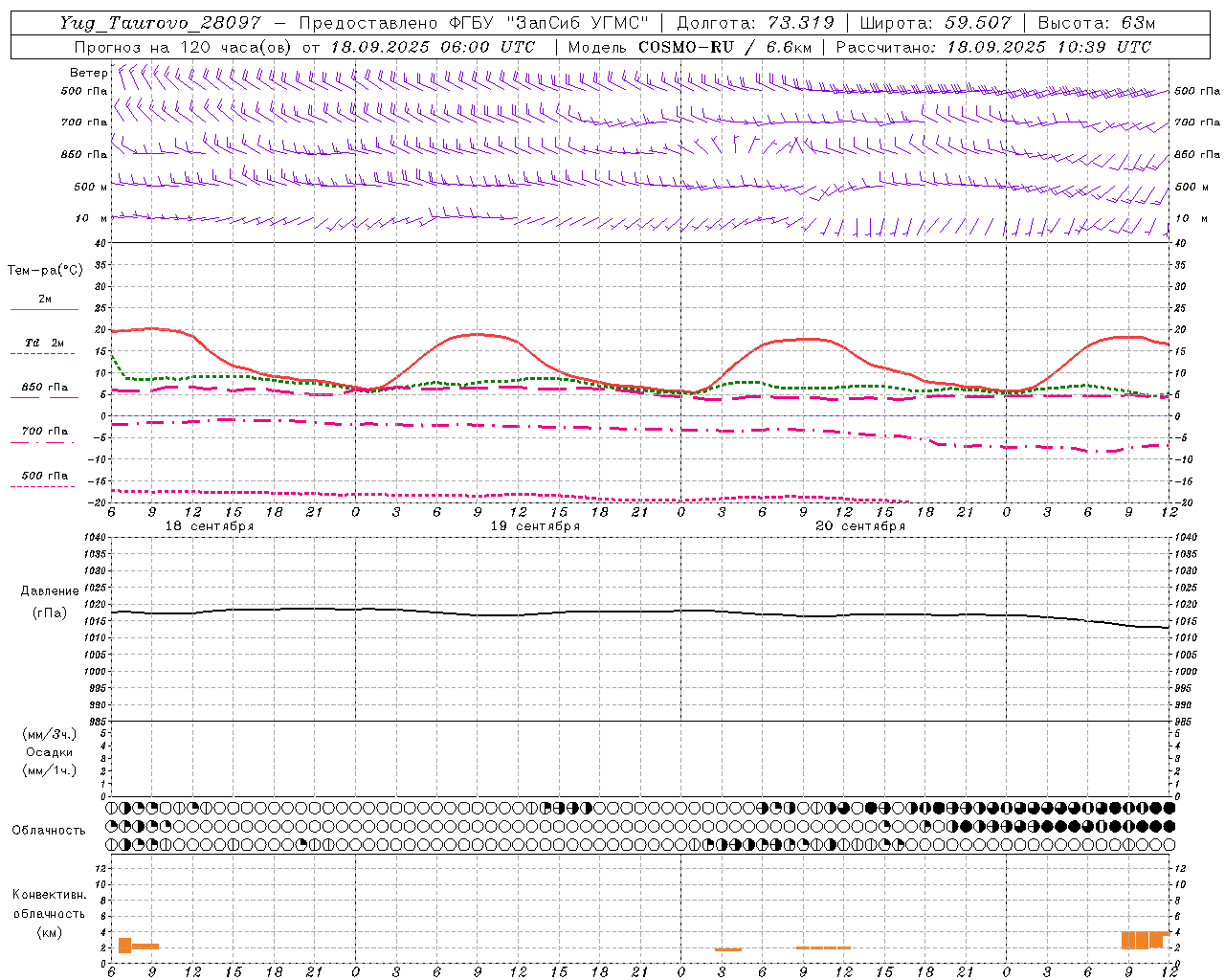Viewport: 1225px width, 980px height.
Task: Click the 19 сентября date label
Action: pyautogui.click(x=535, y=526)
